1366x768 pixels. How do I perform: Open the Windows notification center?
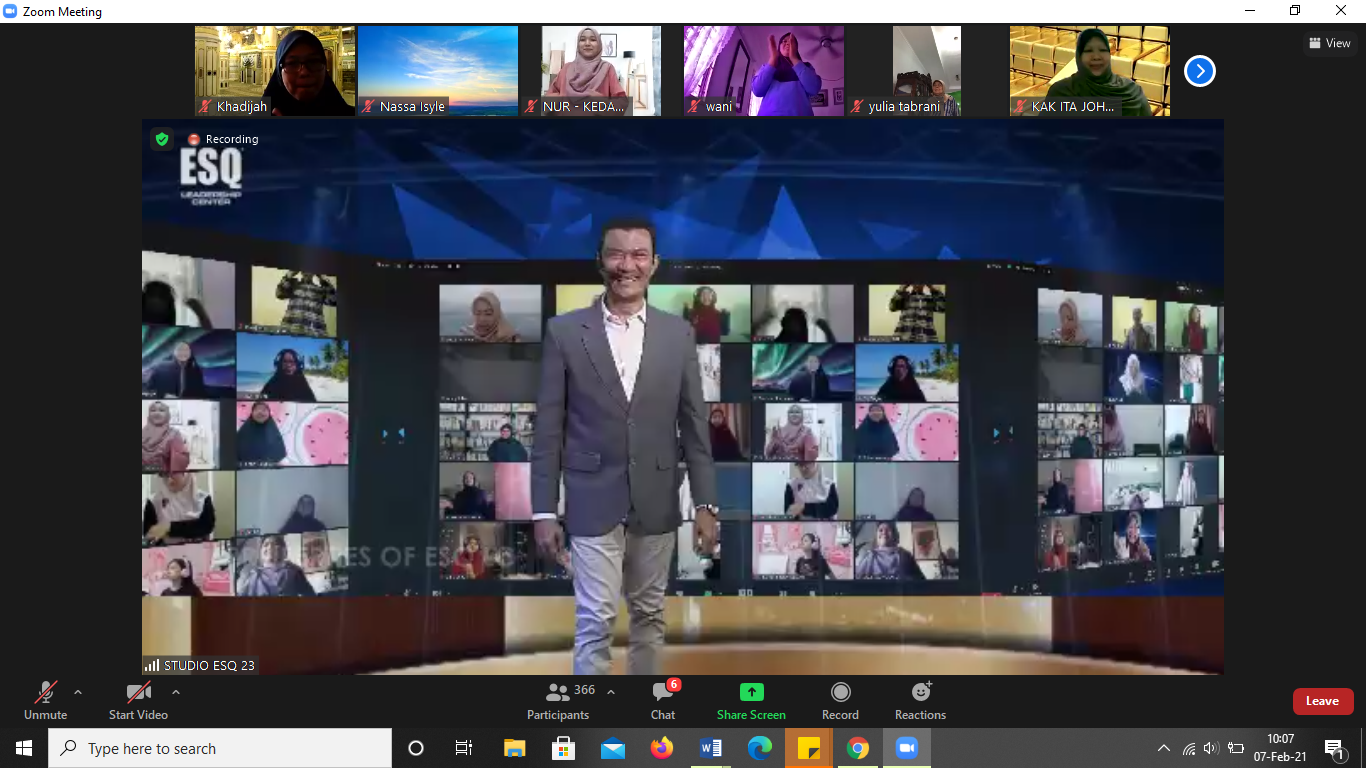click(x=1333, y=748)
